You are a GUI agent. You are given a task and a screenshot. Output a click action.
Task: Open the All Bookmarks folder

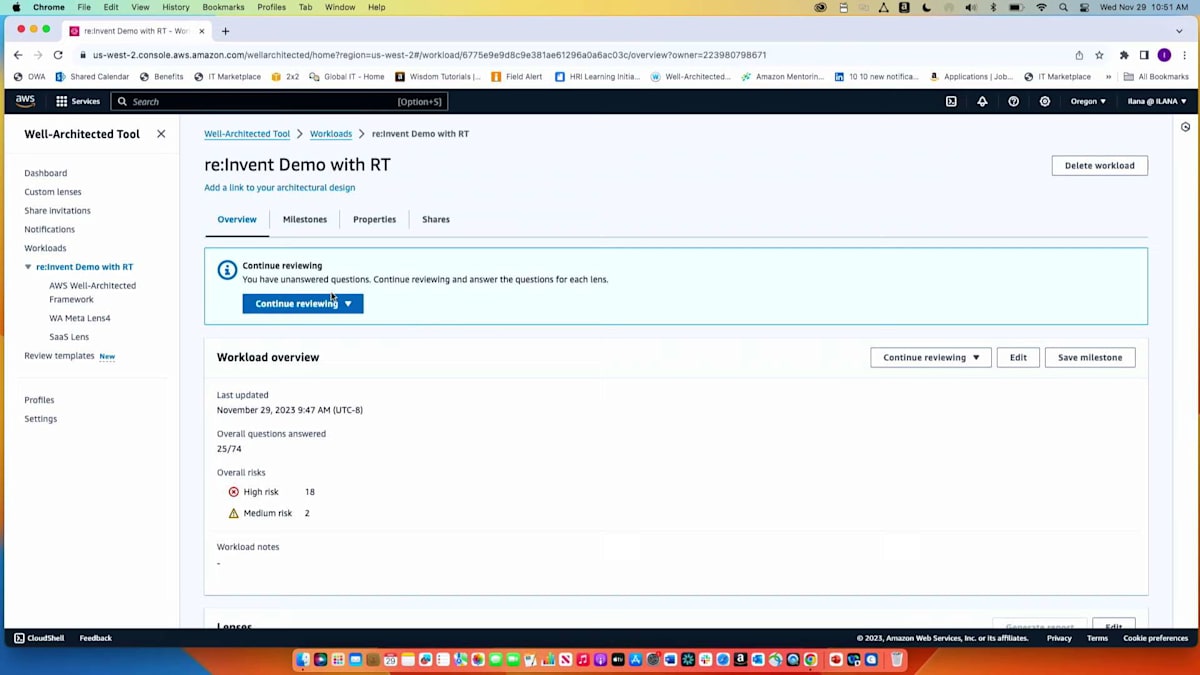pos(1156,76)
